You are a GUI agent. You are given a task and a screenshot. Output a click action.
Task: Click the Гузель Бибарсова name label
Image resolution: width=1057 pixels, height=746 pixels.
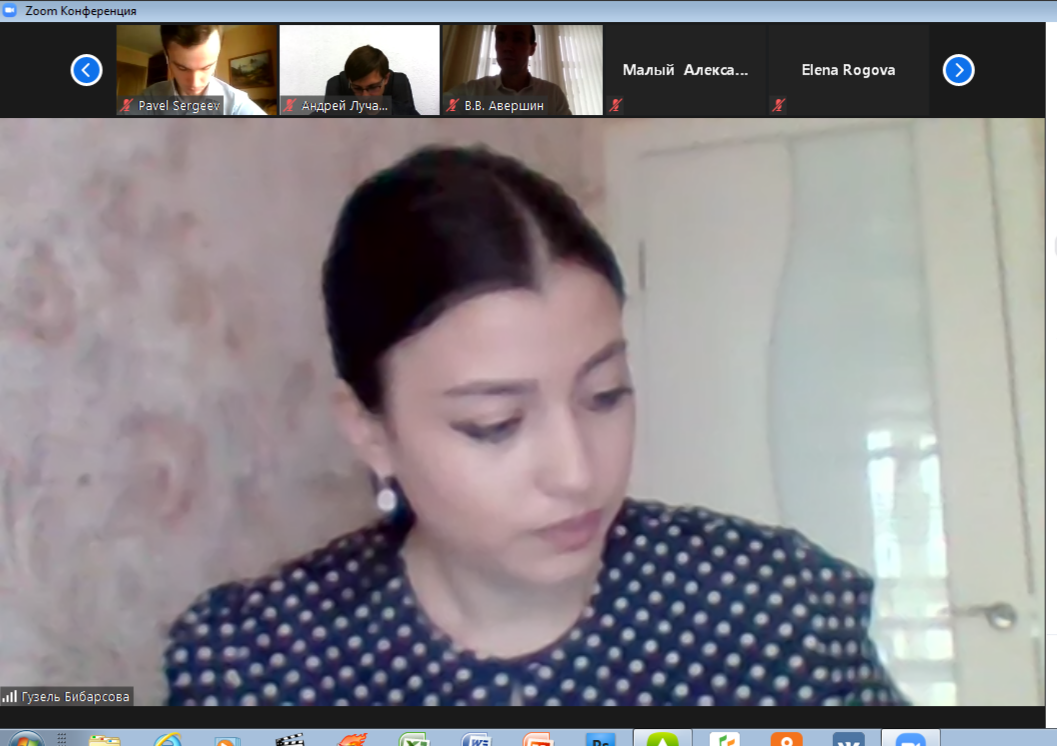(76, 696)
